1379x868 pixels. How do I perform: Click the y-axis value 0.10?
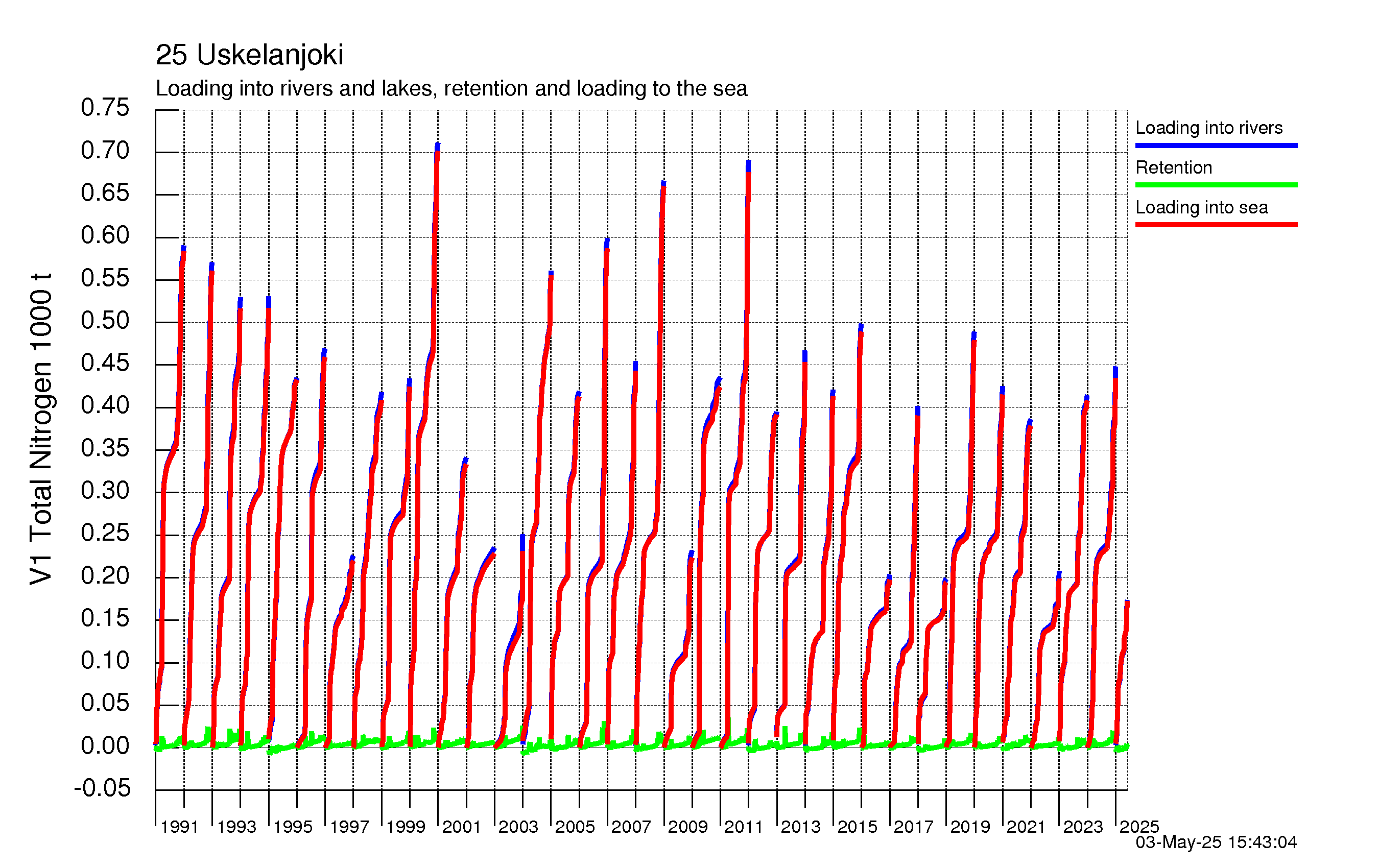pyautogui.click(x=105, y=661)
